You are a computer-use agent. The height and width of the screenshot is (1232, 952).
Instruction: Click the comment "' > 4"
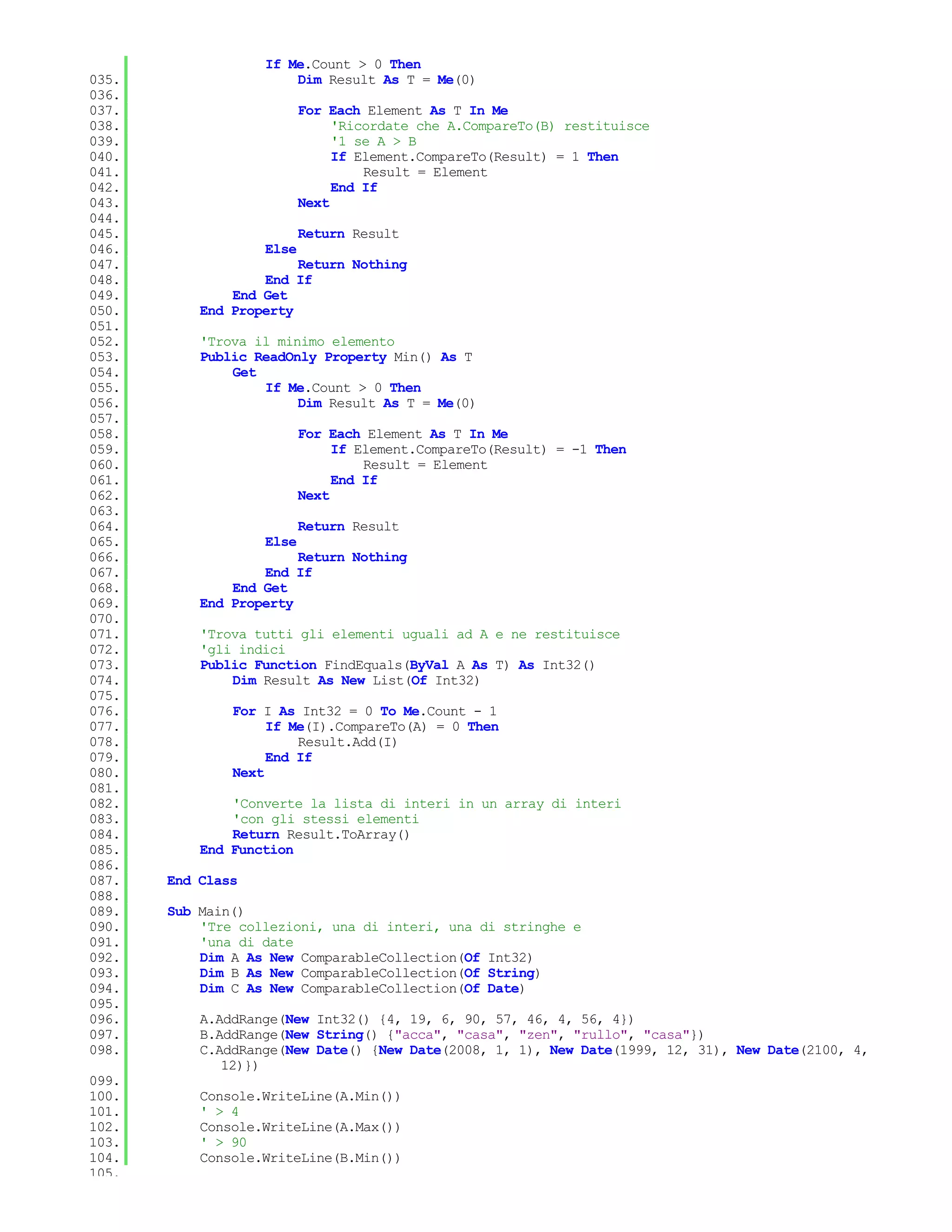click(219, 1112)
